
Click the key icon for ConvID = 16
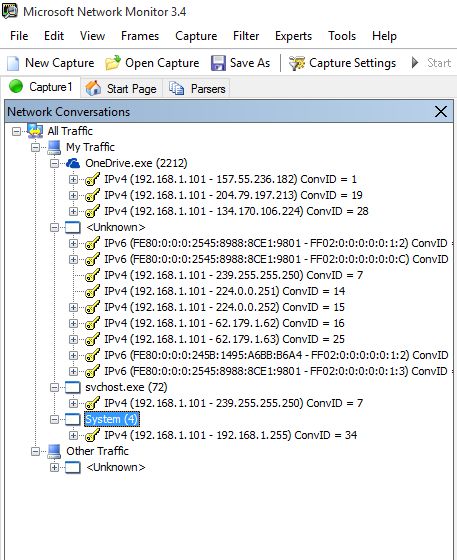(92, 324)
